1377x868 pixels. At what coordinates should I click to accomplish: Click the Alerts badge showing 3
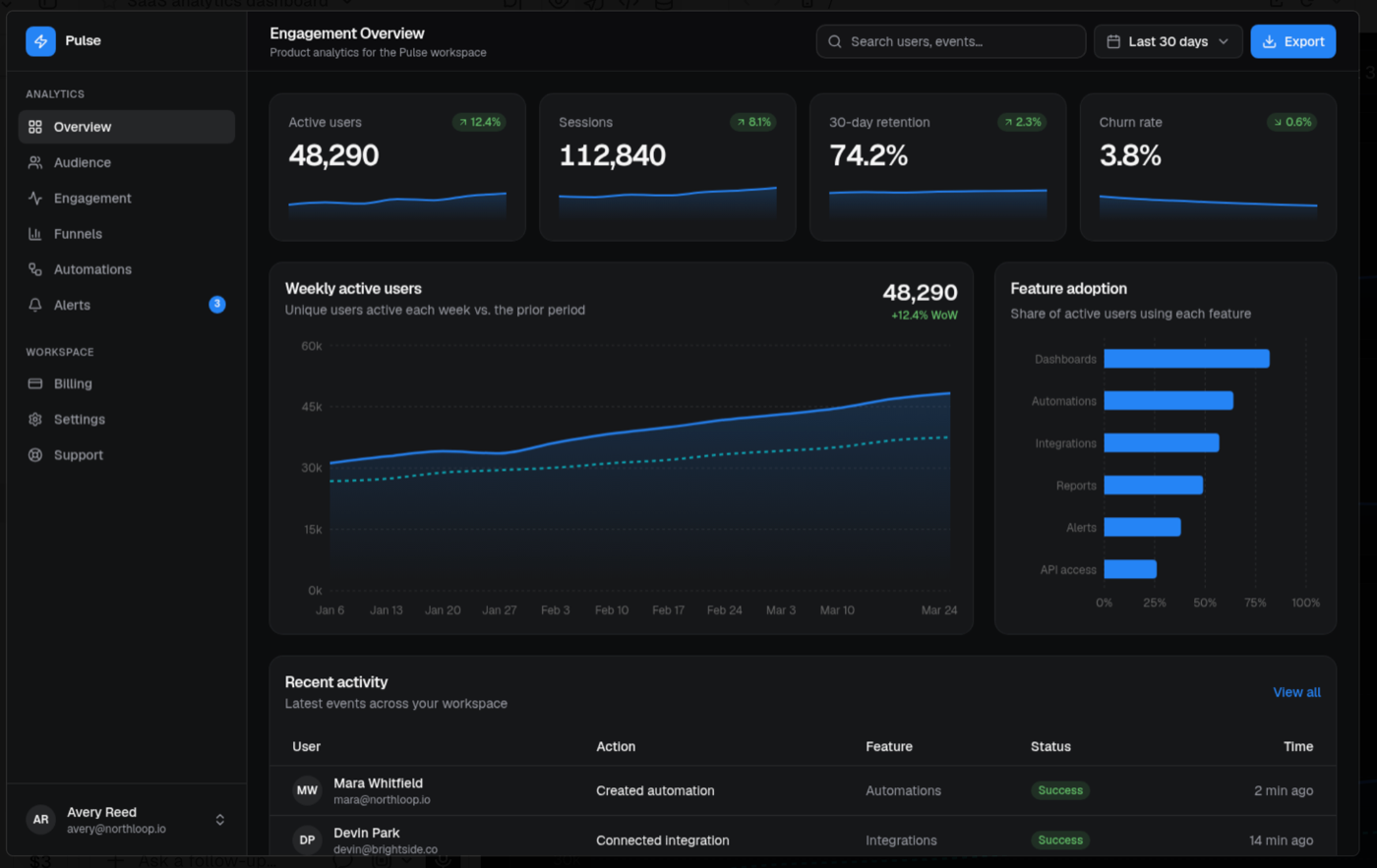point(217,305)
